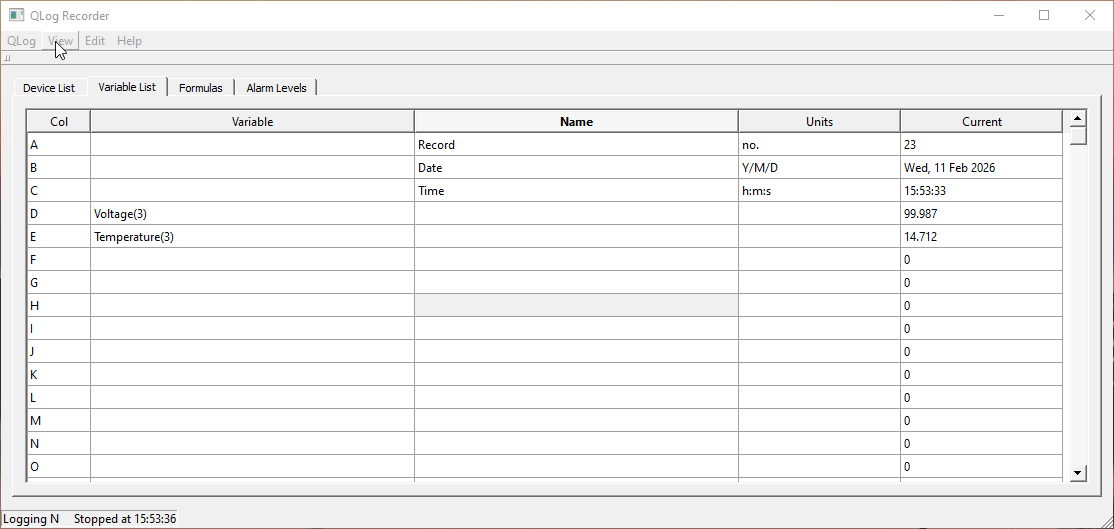1114x529 pixels.
Task: Select the Variable List tab
Action: click(x=127, y=87)
